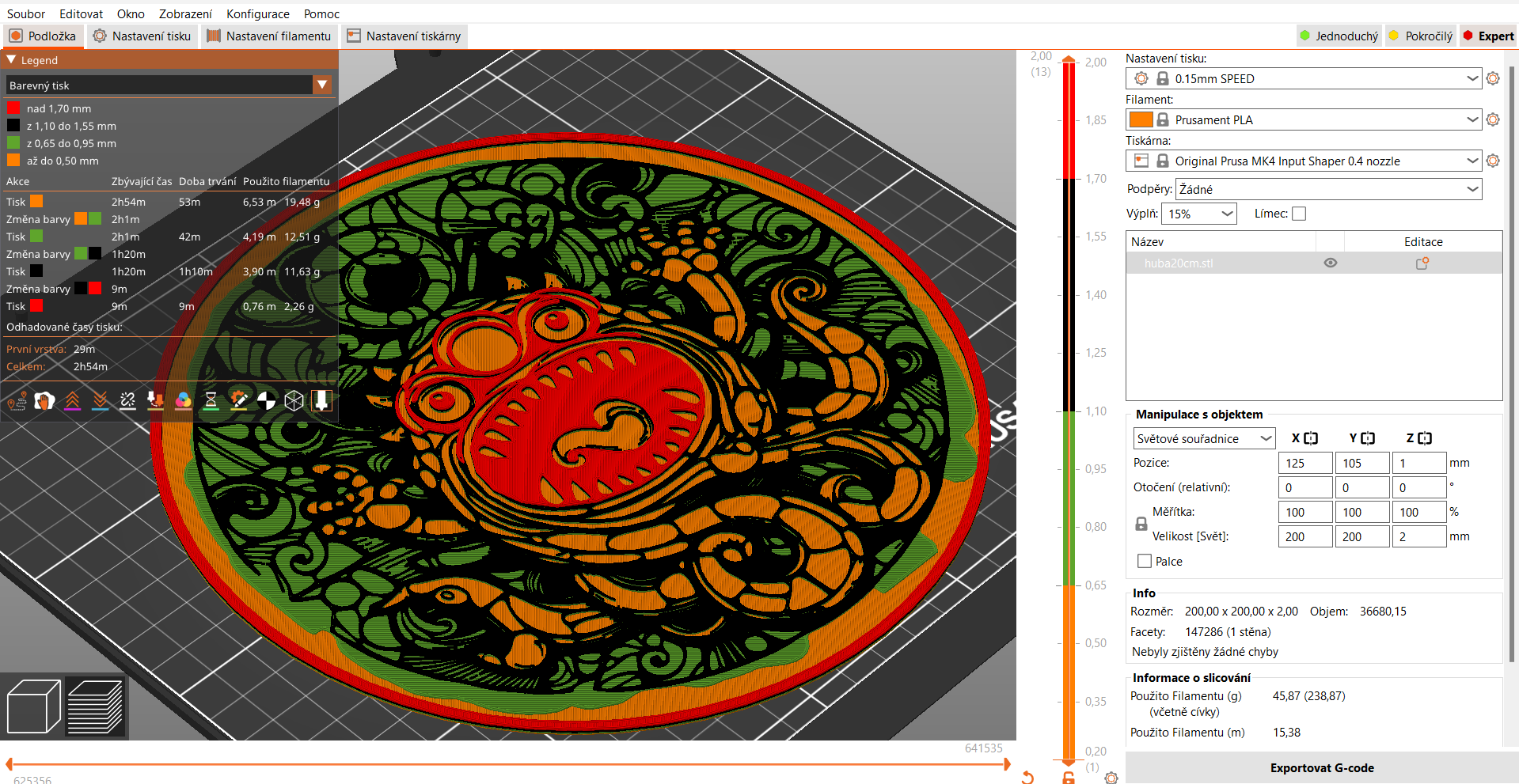Toggle the uniform scale lock next to Měřítka
This screenshot has height=784, width=1519.
(x=1141, y=524)
